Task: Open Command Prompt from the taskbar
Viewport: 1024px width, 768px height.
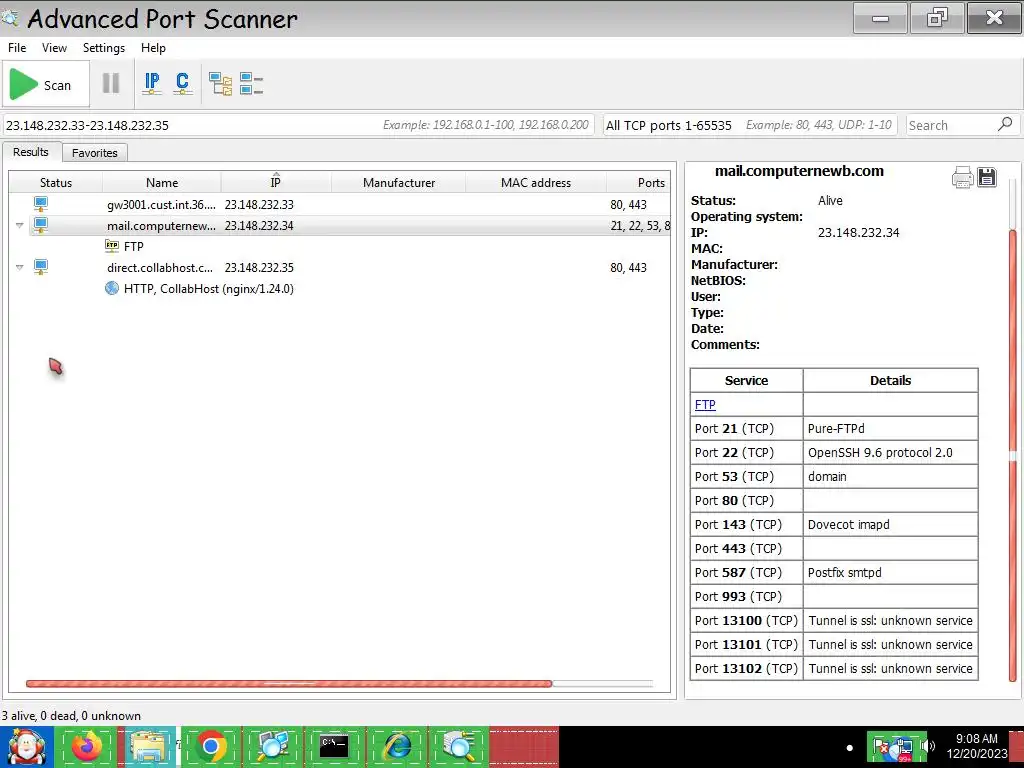Action: 334,746
